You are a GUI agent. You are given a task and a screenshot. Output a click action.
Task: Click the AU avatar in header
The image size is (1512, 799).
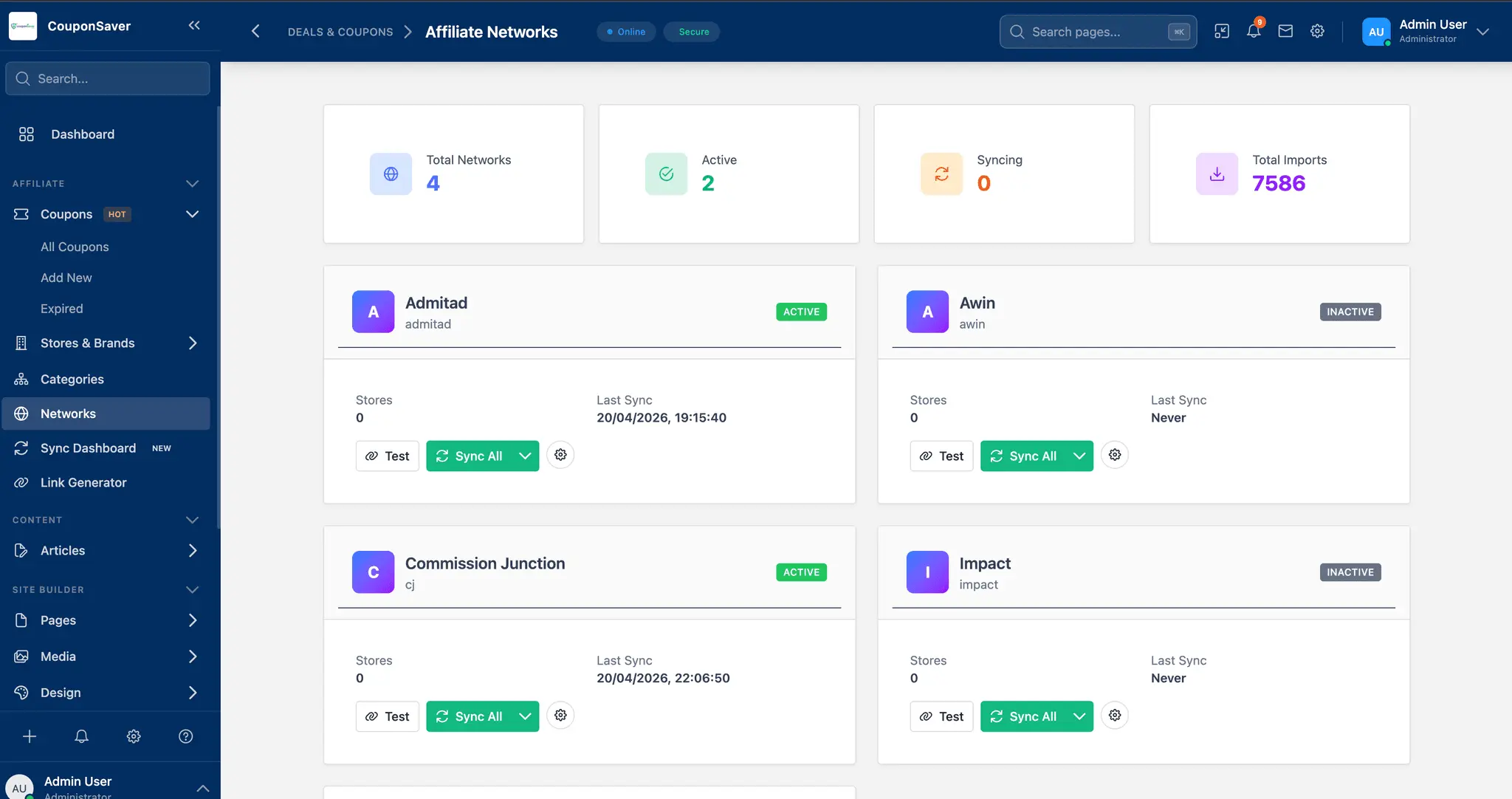click(x=1376, y=32)
